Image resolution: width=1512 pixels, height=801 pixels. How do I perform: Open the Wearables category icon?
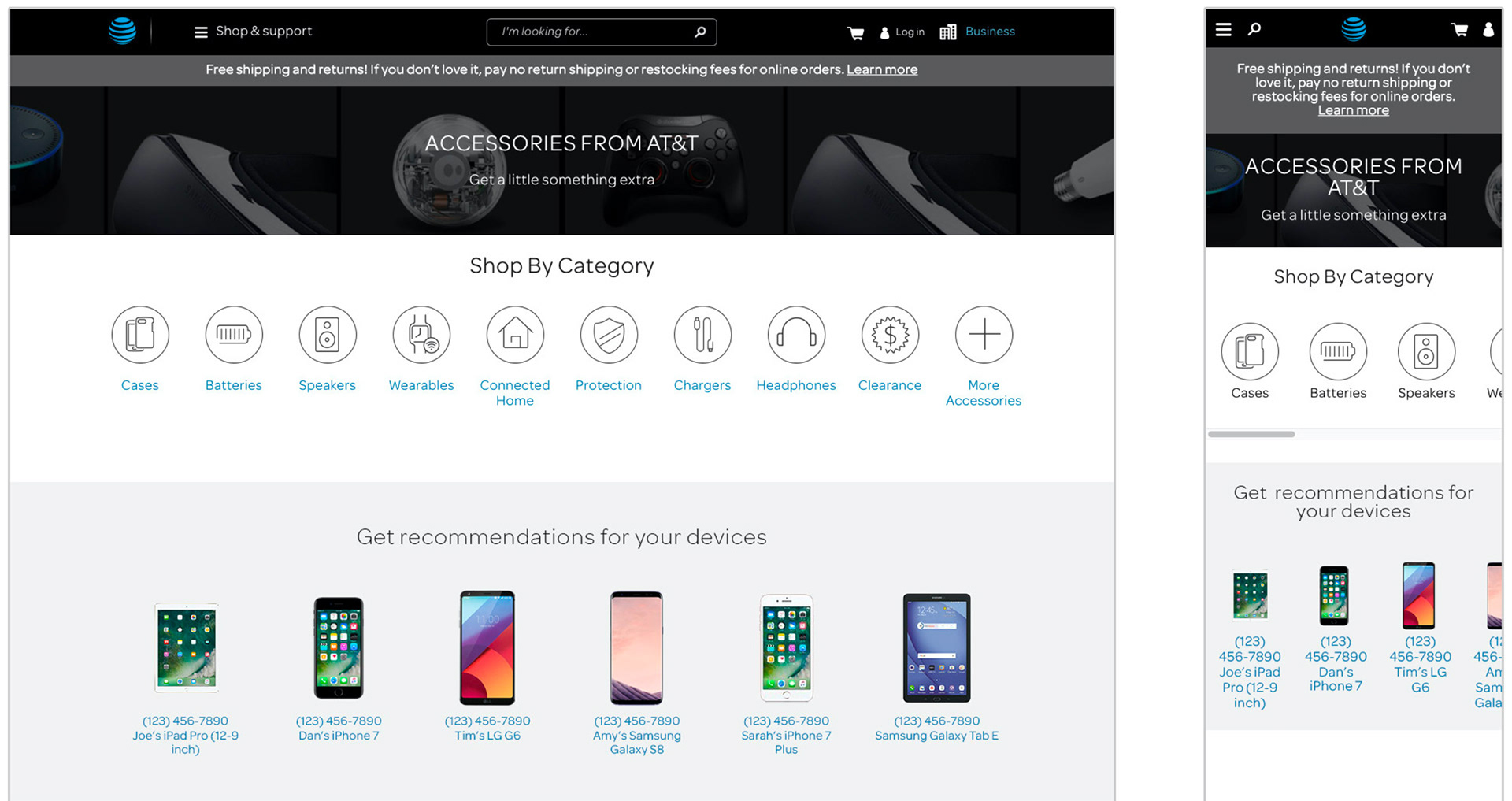pos(421,335)
